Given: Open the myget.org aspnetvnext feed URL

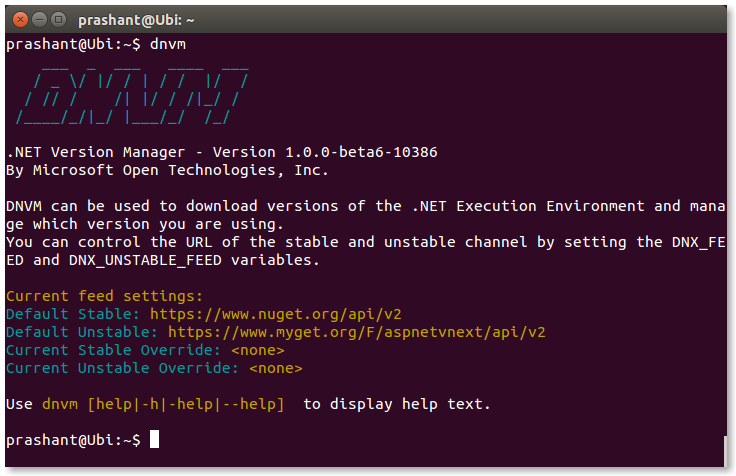Looking at the screenshot, I should tap(357, 332).
